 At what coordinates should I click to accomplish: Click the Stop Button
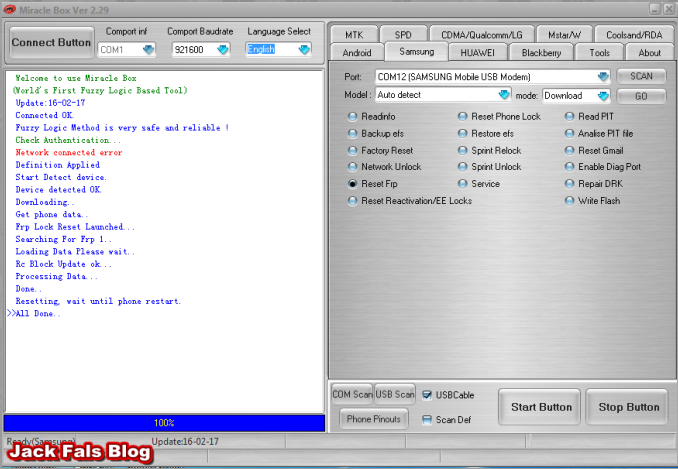pos(629,407)
